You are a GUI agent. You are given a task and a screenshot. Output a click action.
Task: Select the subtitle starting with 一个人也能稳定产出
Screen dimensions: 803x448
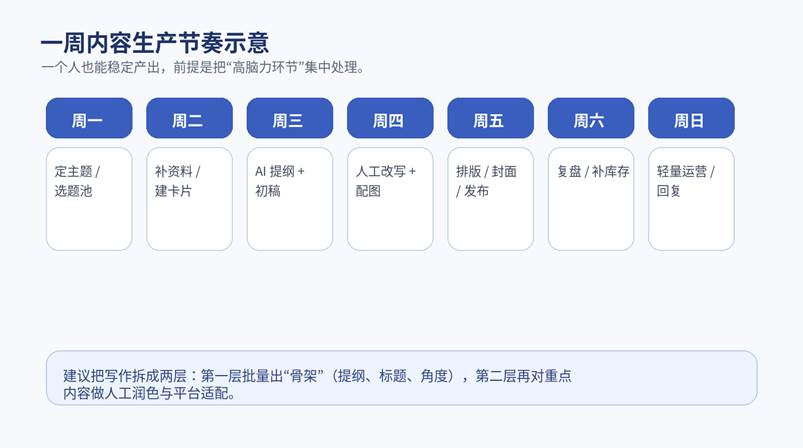pos(201,67)
